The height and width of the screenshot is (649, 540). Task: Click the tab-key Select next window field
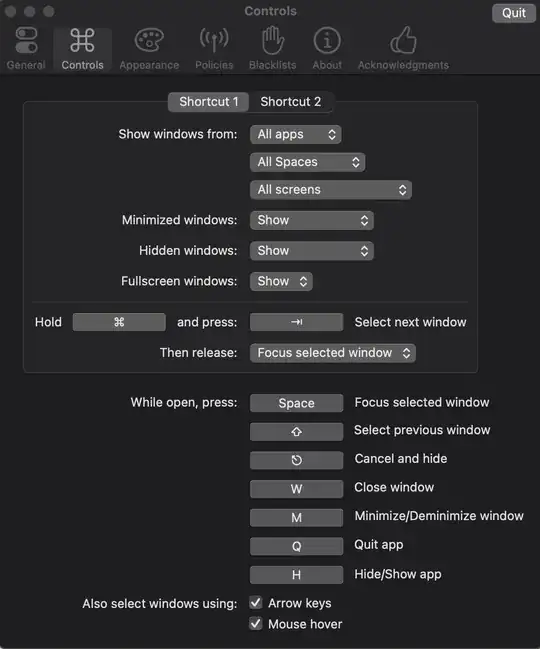[296, 322]
